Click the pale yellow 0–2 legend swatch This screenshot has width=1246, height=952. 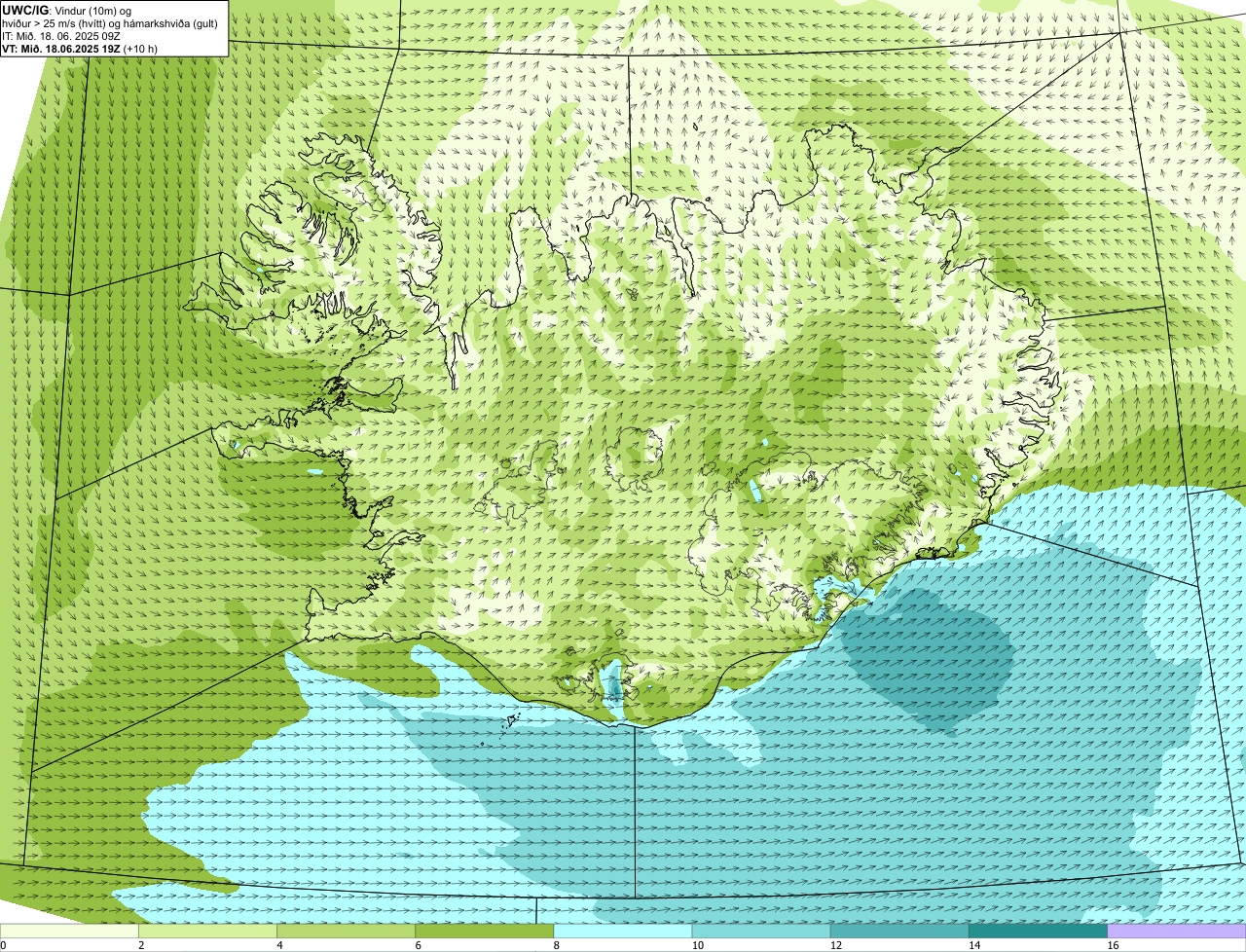click(69, 931)
